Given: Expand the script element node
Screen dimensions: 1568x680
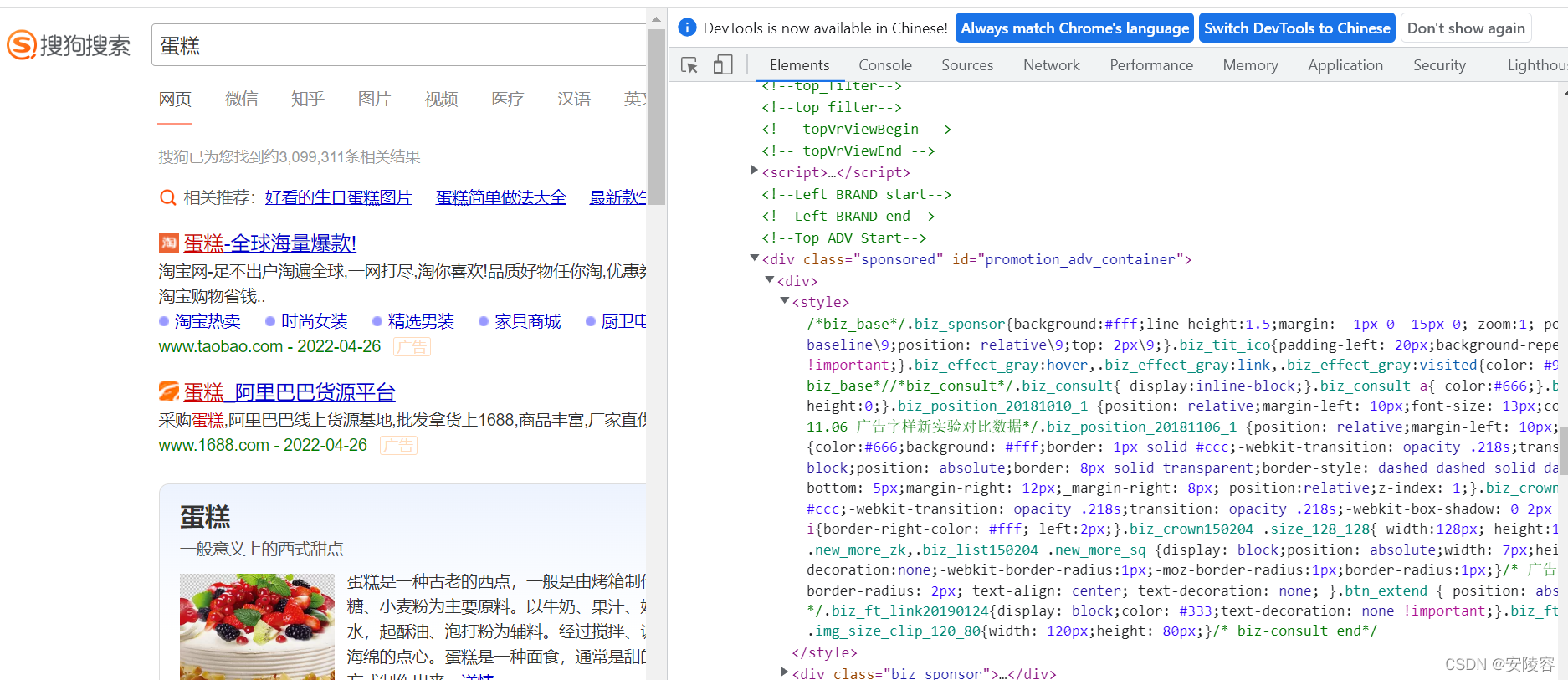Looking at the screenshot, I should pos(755,171).
